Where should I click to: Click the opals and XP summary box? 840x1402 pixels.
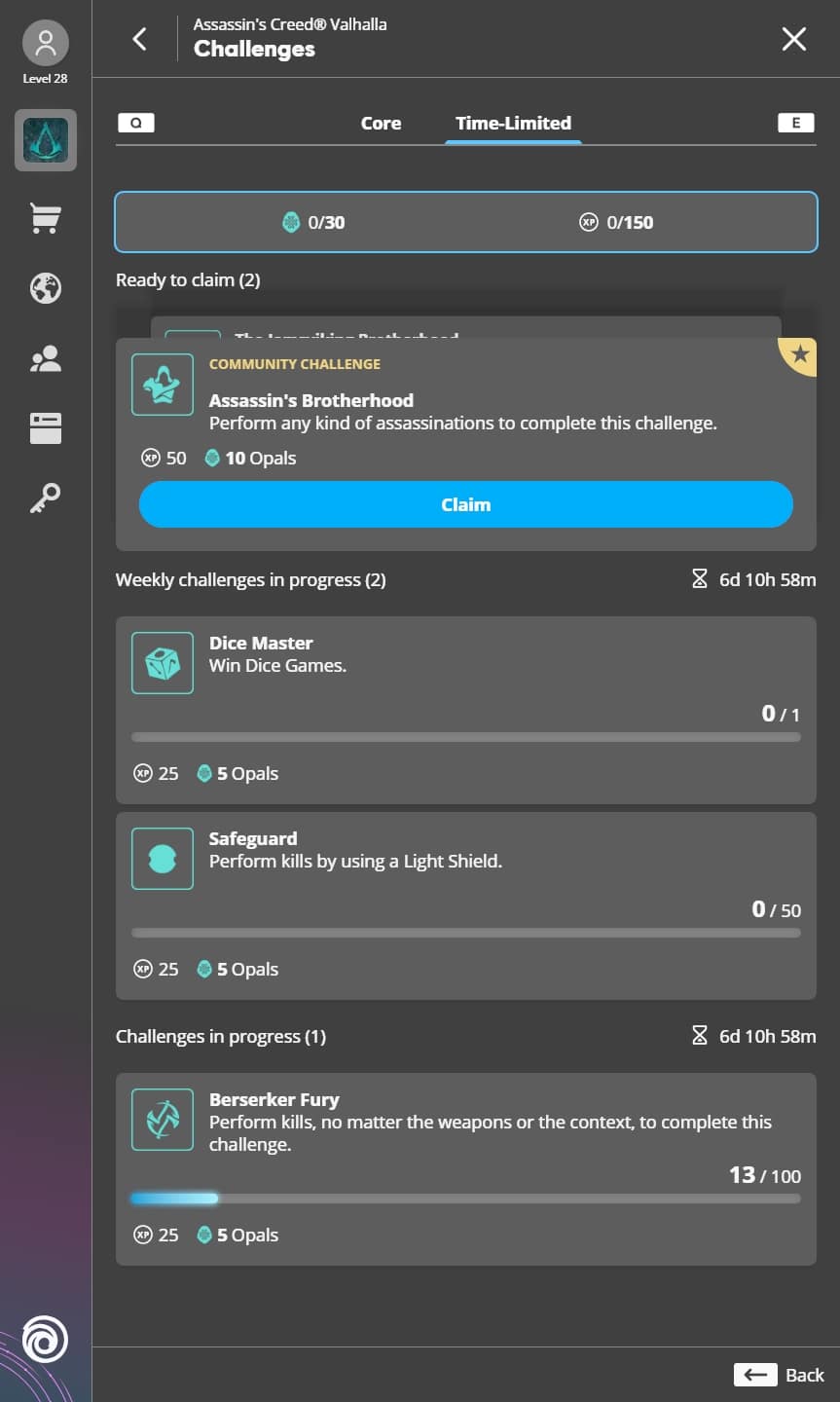pyautogui.click(x=466, y=222)
